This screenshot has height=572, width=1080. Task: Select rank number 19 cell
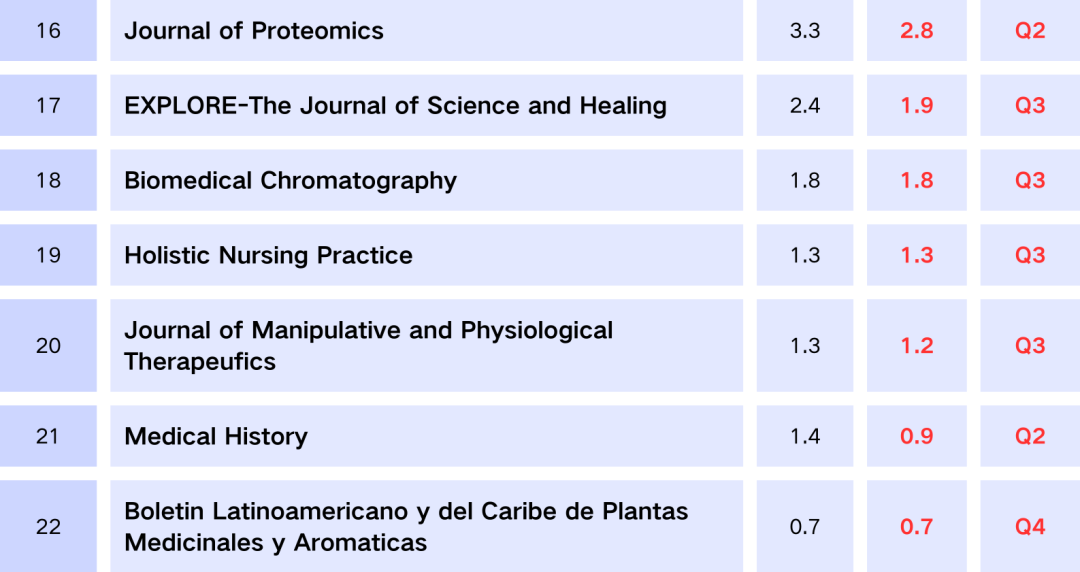[x=48, y=255]
